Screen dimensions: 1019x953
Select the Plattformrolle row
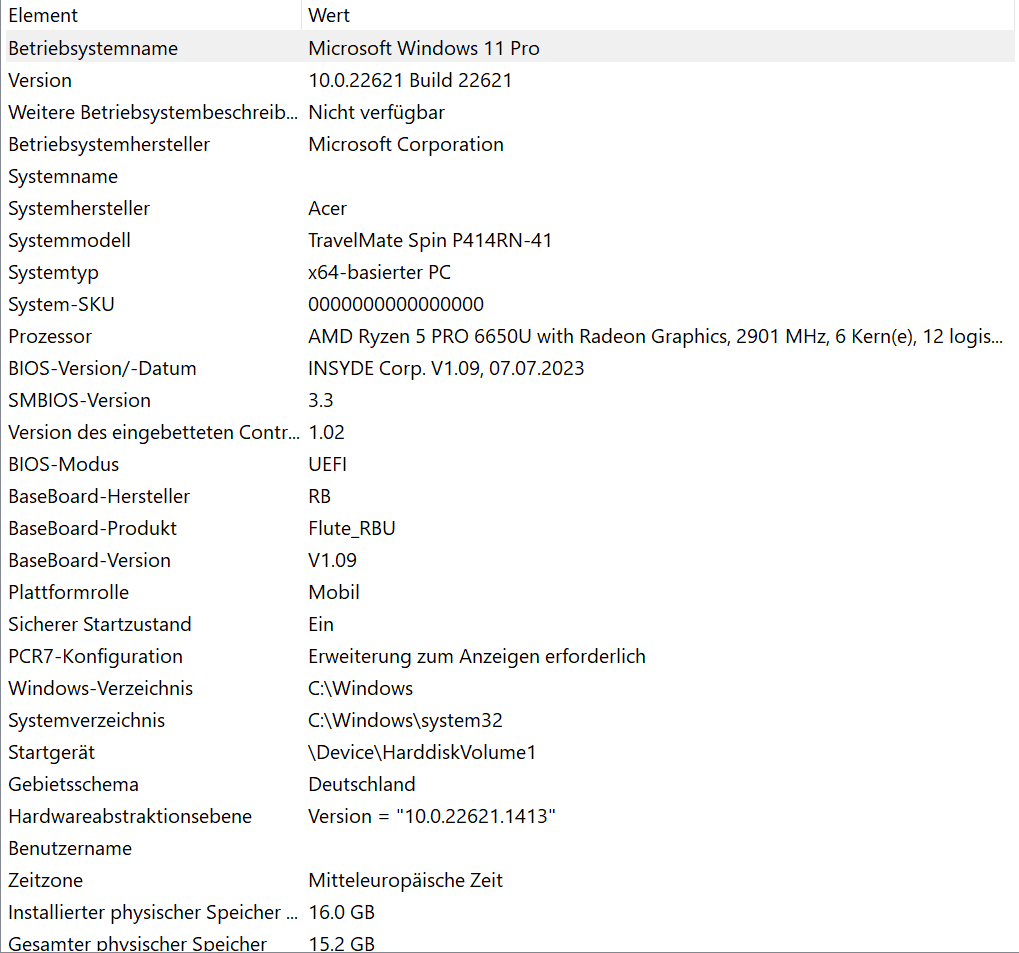point(510,593)
